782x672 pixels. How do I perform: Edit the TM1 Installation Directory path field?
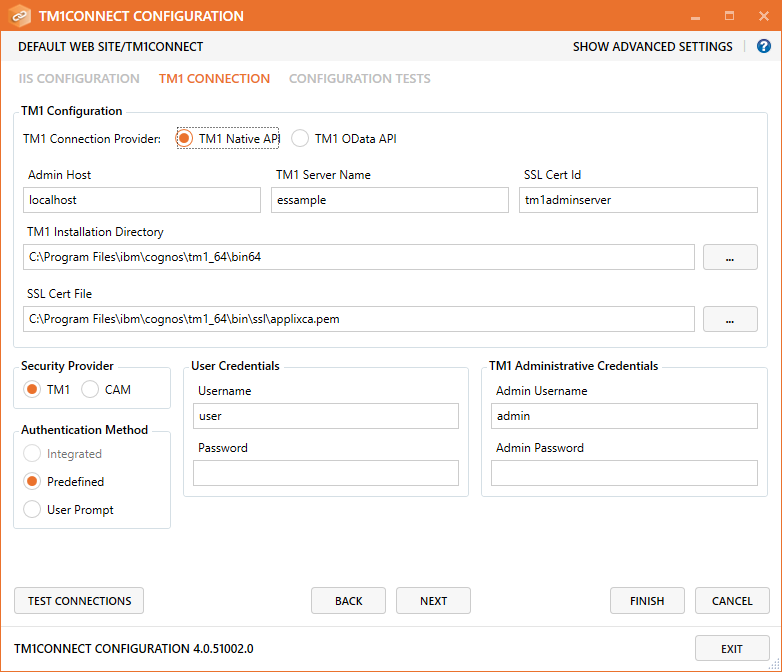pyautogui.click(x=359, y=257)
